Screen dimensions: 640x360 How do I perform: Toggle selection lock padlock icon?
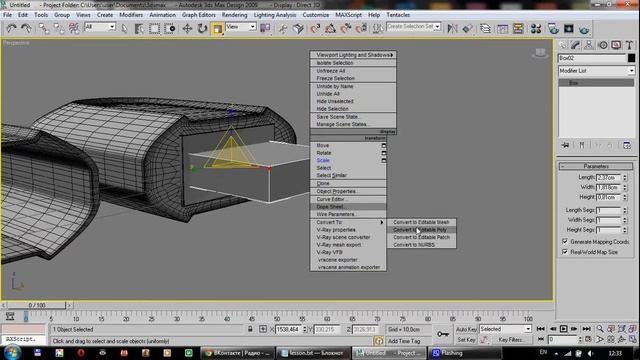(250, 329)
